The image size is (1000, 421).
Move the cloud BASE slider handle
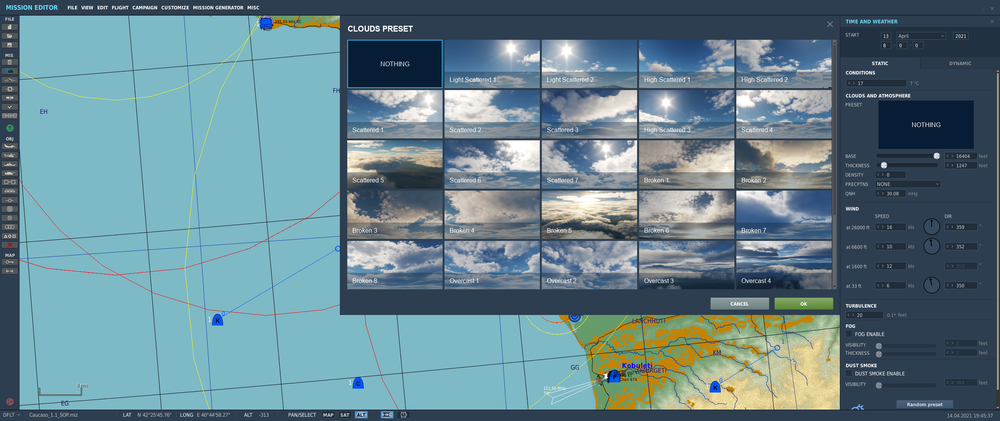coord(936,156)
